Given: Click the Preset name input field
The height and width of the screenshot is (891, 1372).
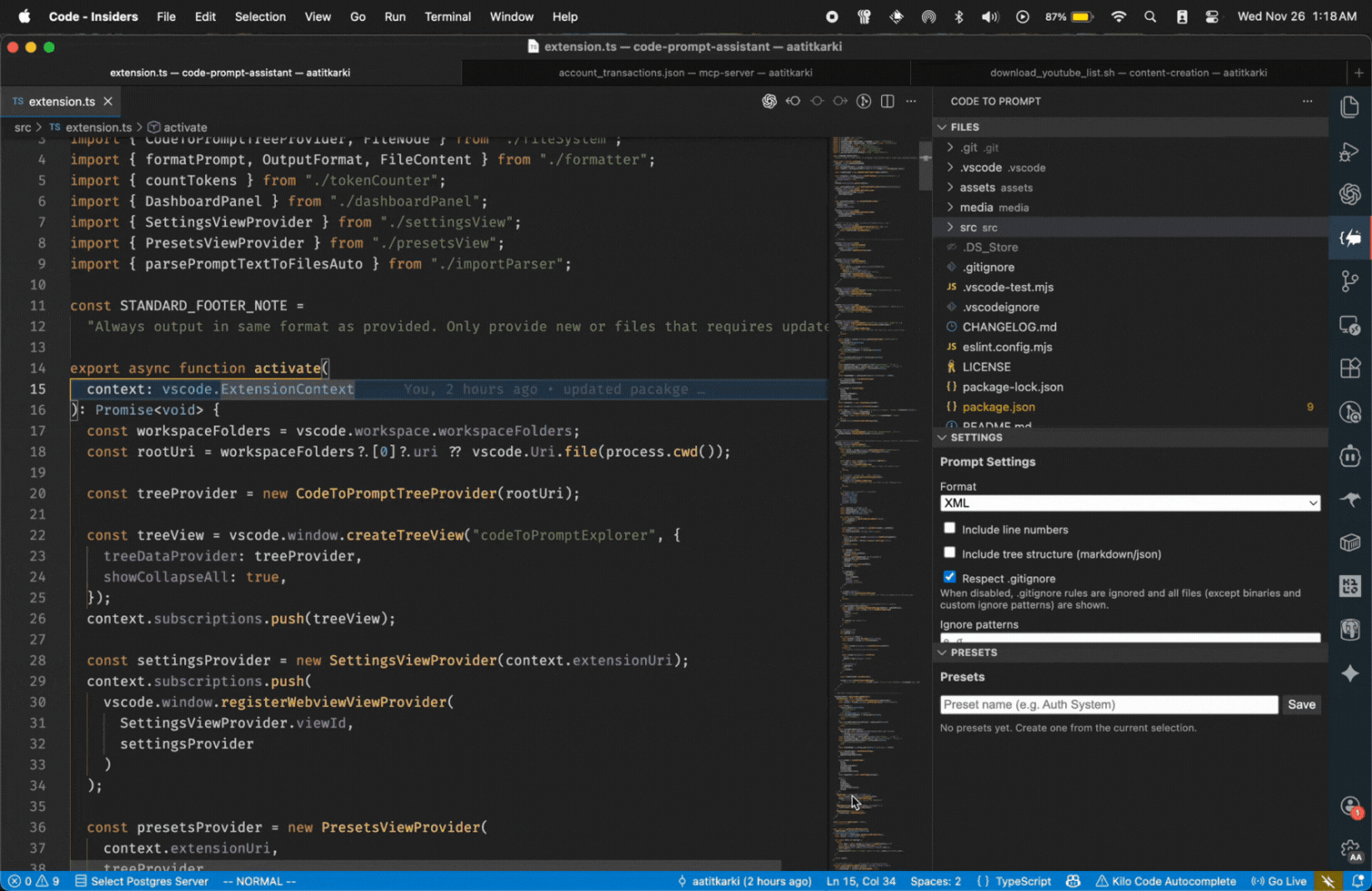Looking at the screenshot, I should (x=1107, y=704).
